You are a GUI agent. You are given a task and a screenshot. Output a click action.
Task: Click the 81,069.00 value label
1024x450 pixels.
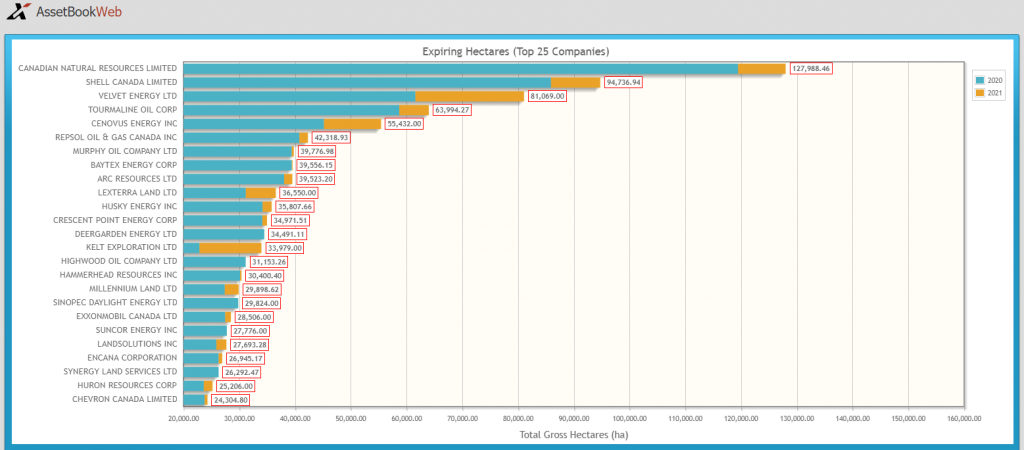coord(547,96)
